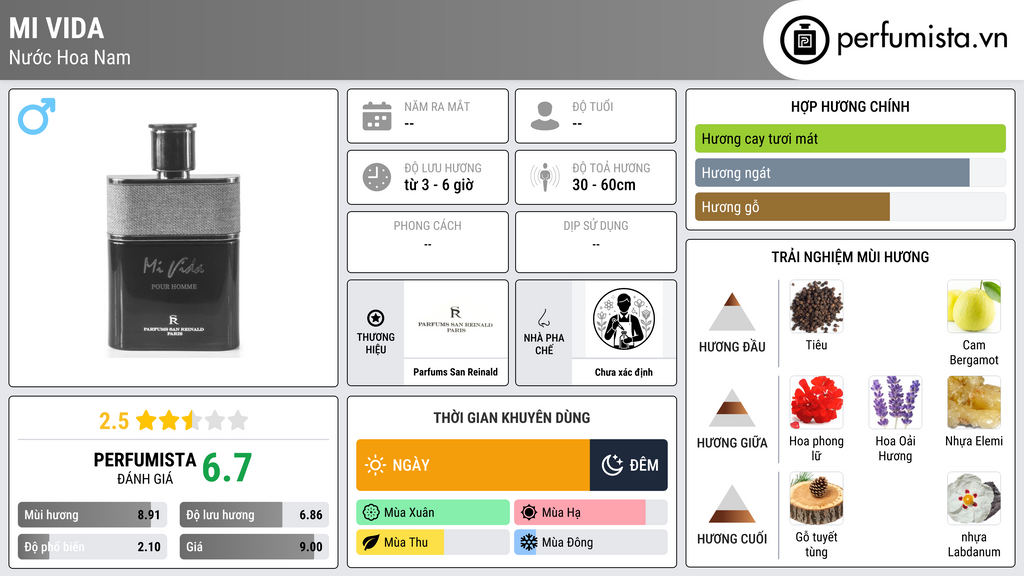Viewport: 1024px width, 576px height.
Task: Open the Mi Vida bottle product image
Action: click(x=174, y=240)
